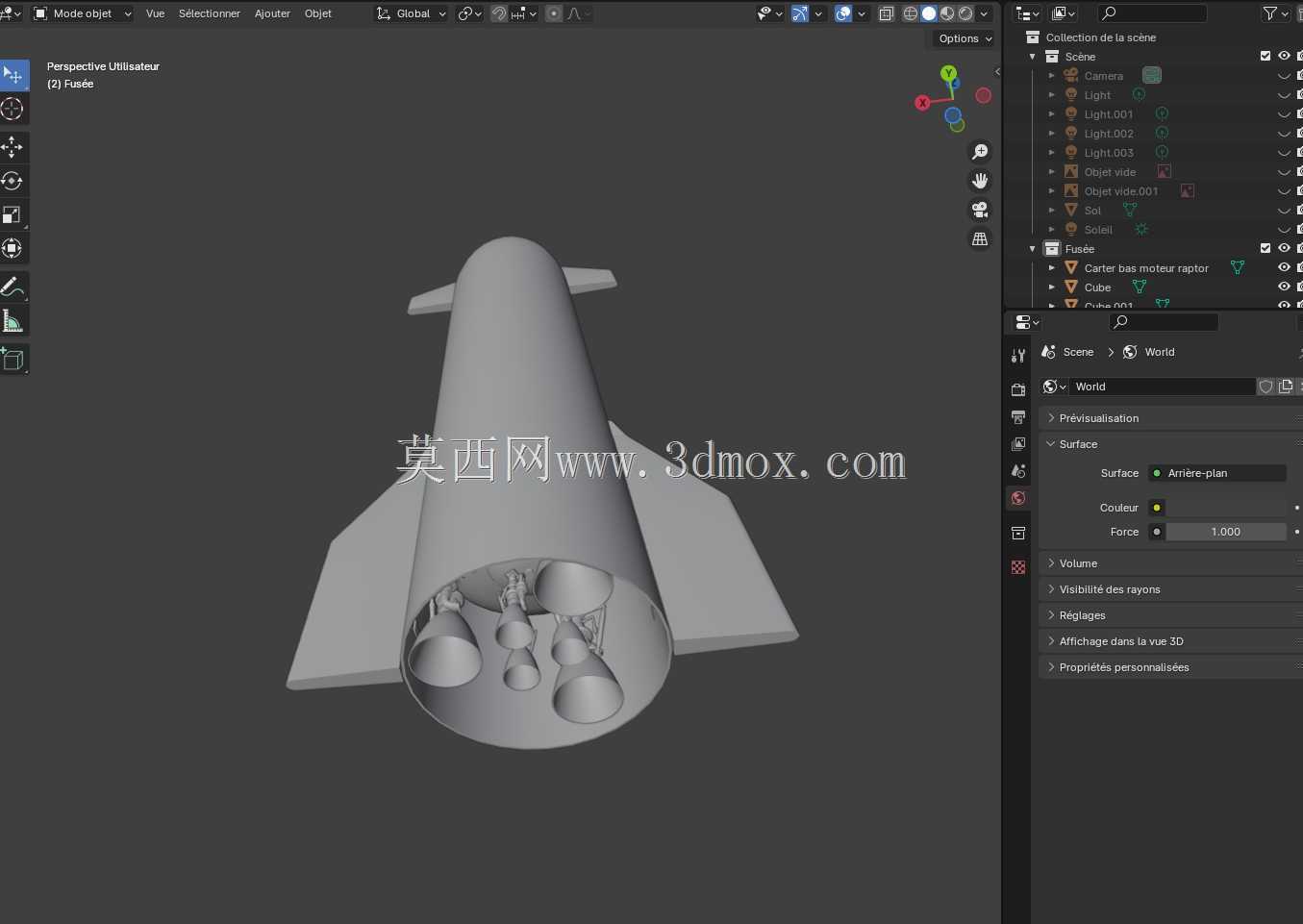Image resolution: width=1303 pixels, height=924 pixels.
Task: Switch viewport shading to rendered
Action: (965, 13)
